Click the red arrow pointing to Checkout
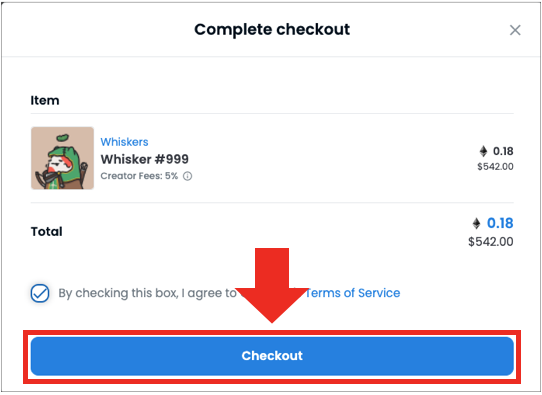This screenshot has height=395, width=542. pos(272,285)
